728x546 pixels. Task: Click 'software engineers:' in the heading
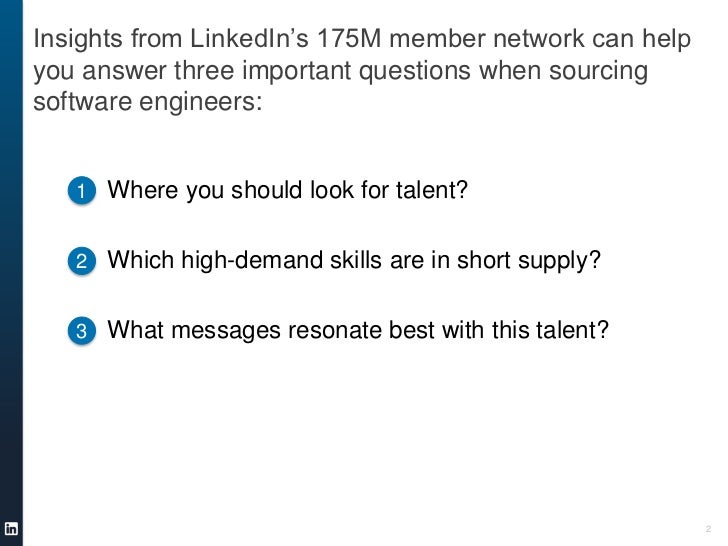148,101
